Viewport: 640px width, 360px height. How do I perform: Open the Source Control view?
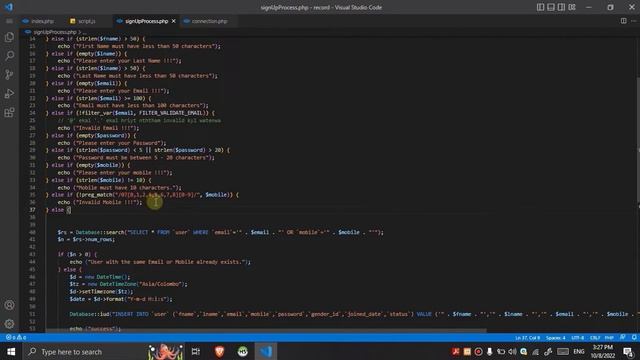pos(9,74)
